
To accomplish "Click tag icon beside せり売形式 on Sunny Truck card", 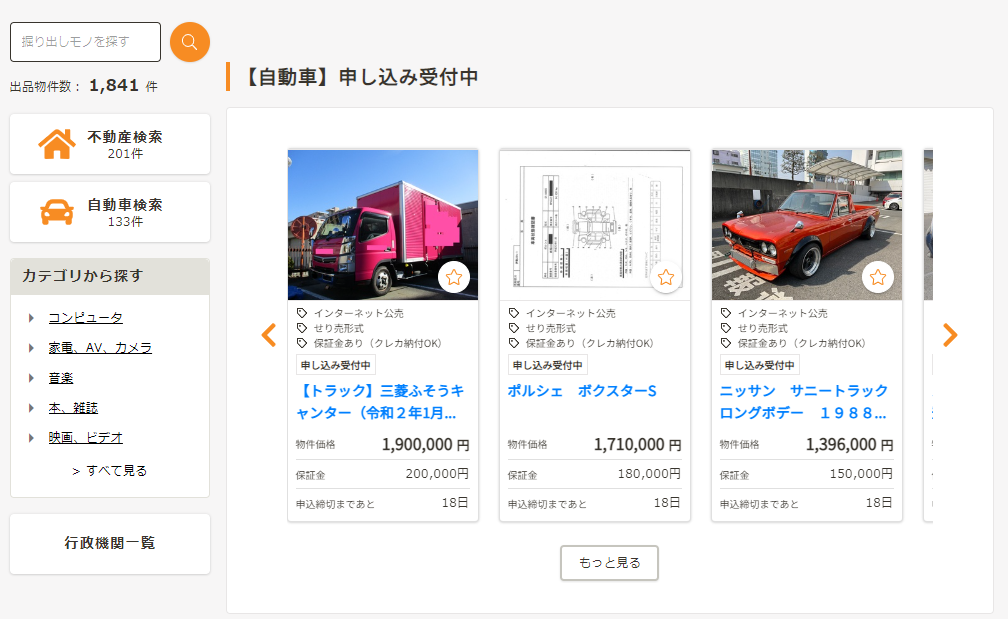I will pos(726,328).
